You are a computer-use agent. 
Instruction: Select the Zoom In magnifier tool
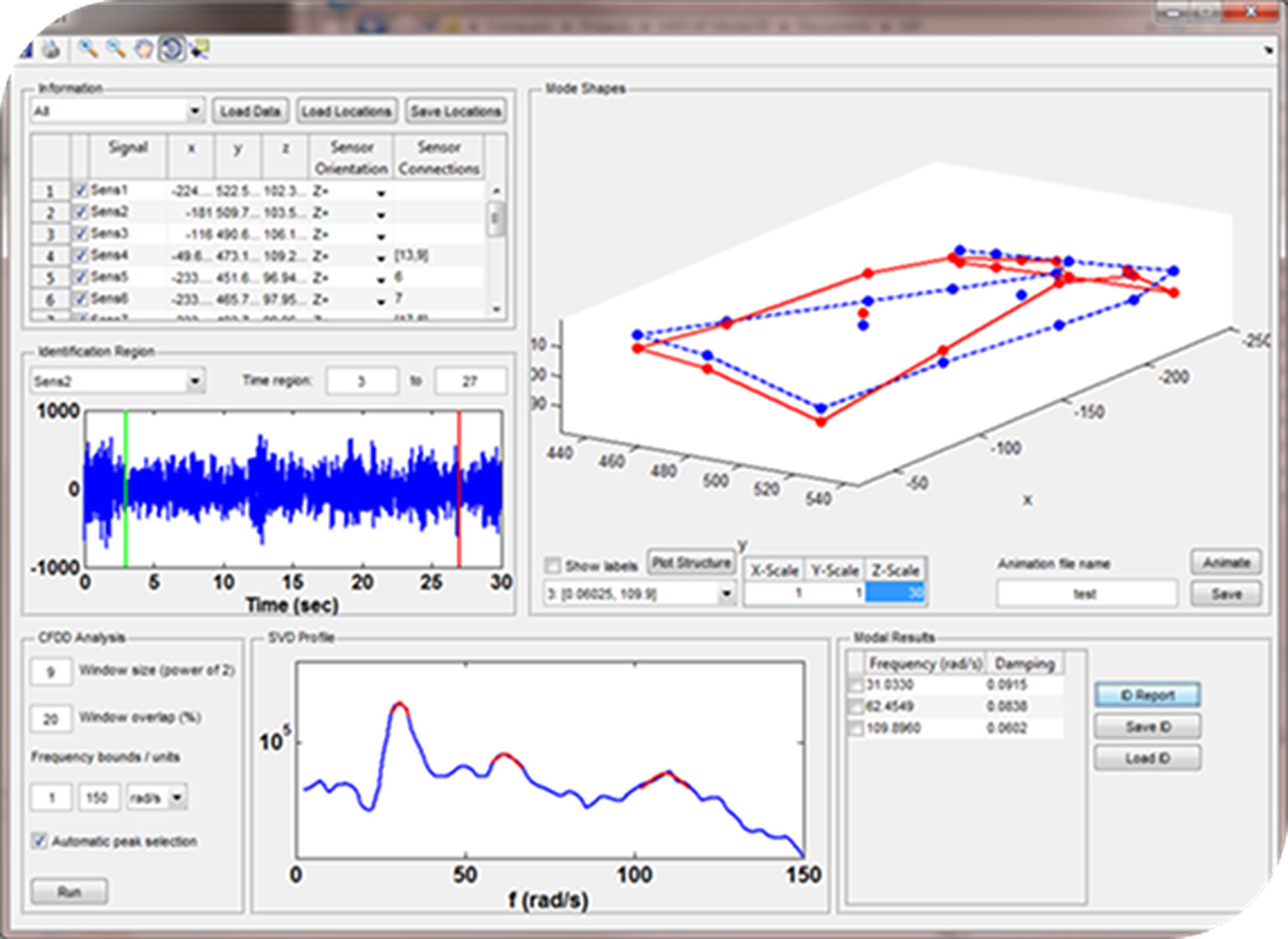[88, 49]
